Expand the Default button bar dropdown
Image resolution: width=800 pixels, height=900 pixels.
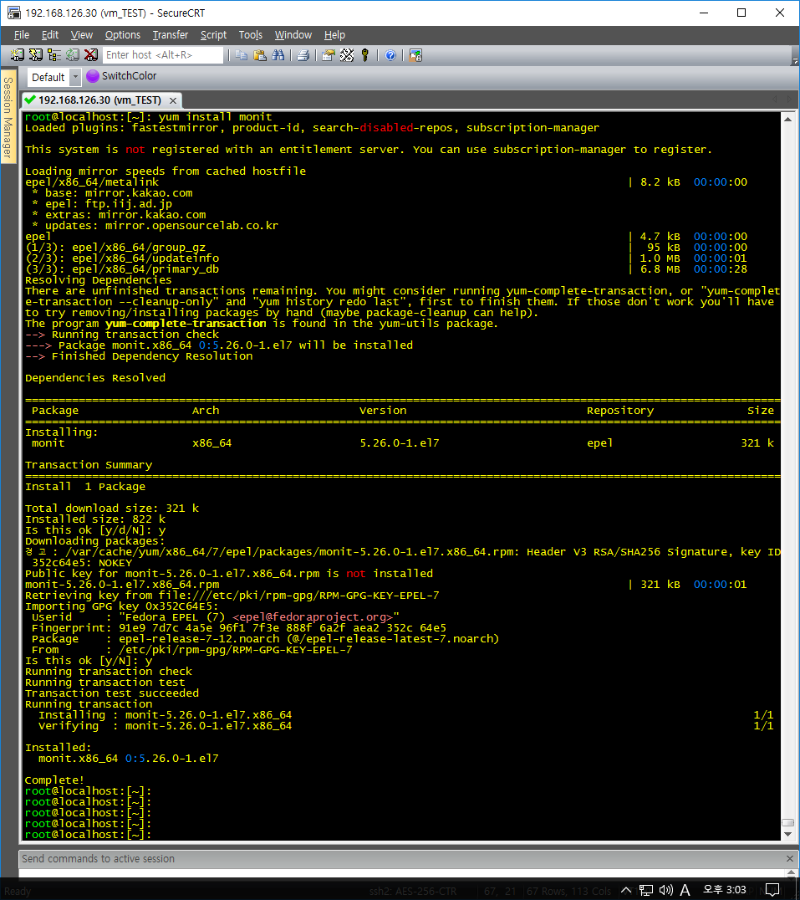[75, 77]
